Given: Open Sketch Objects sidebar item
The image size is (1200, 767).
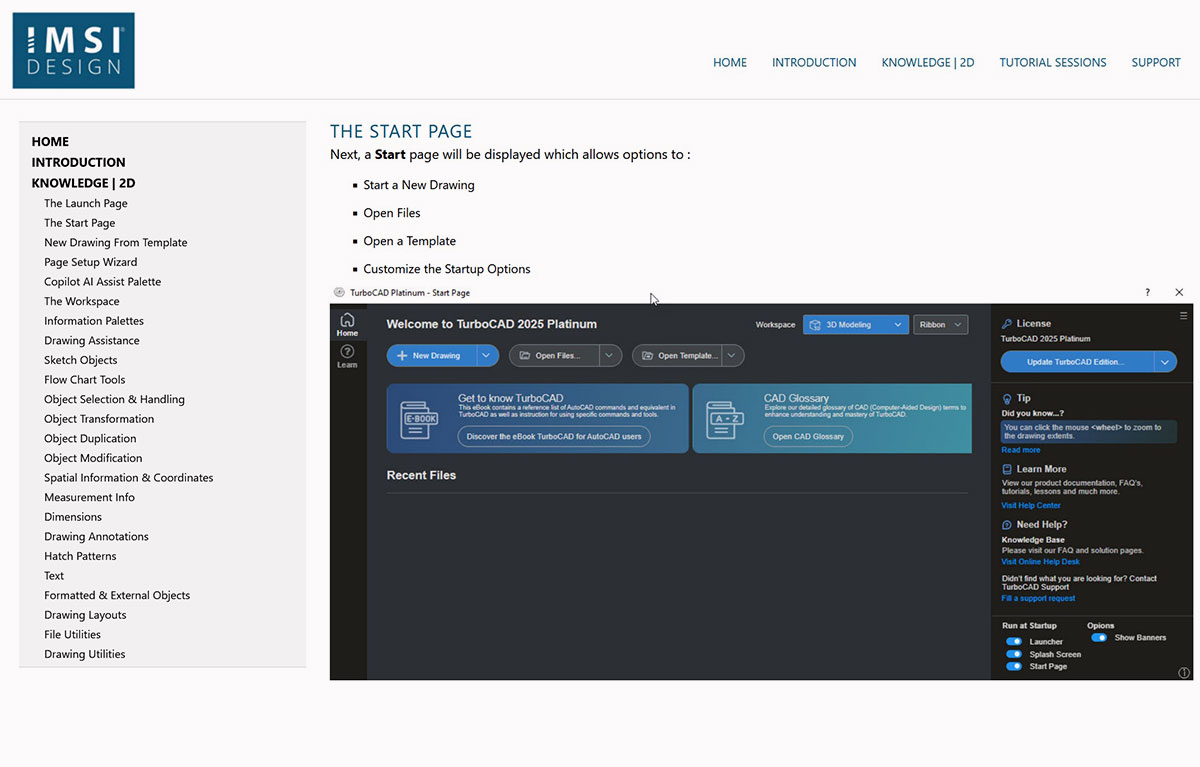Looking at the screenshot, I should pos(80,360).
